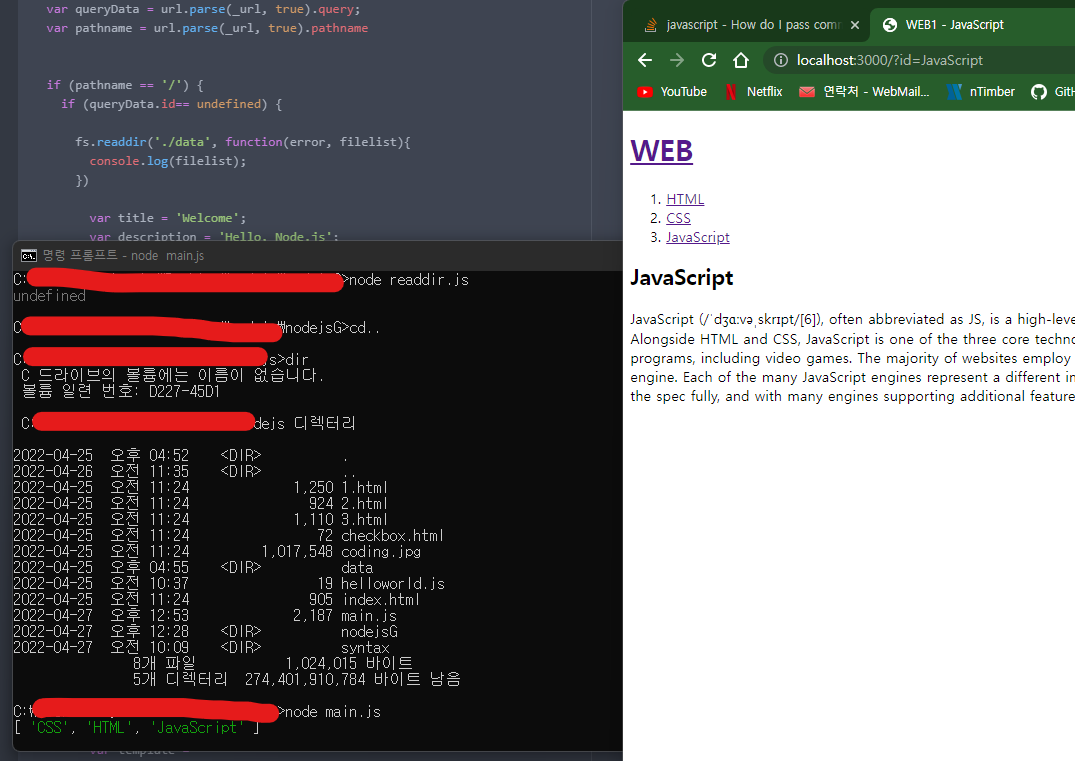Click the volume serial 'D227-45D1' text

(x=184, y=392)
